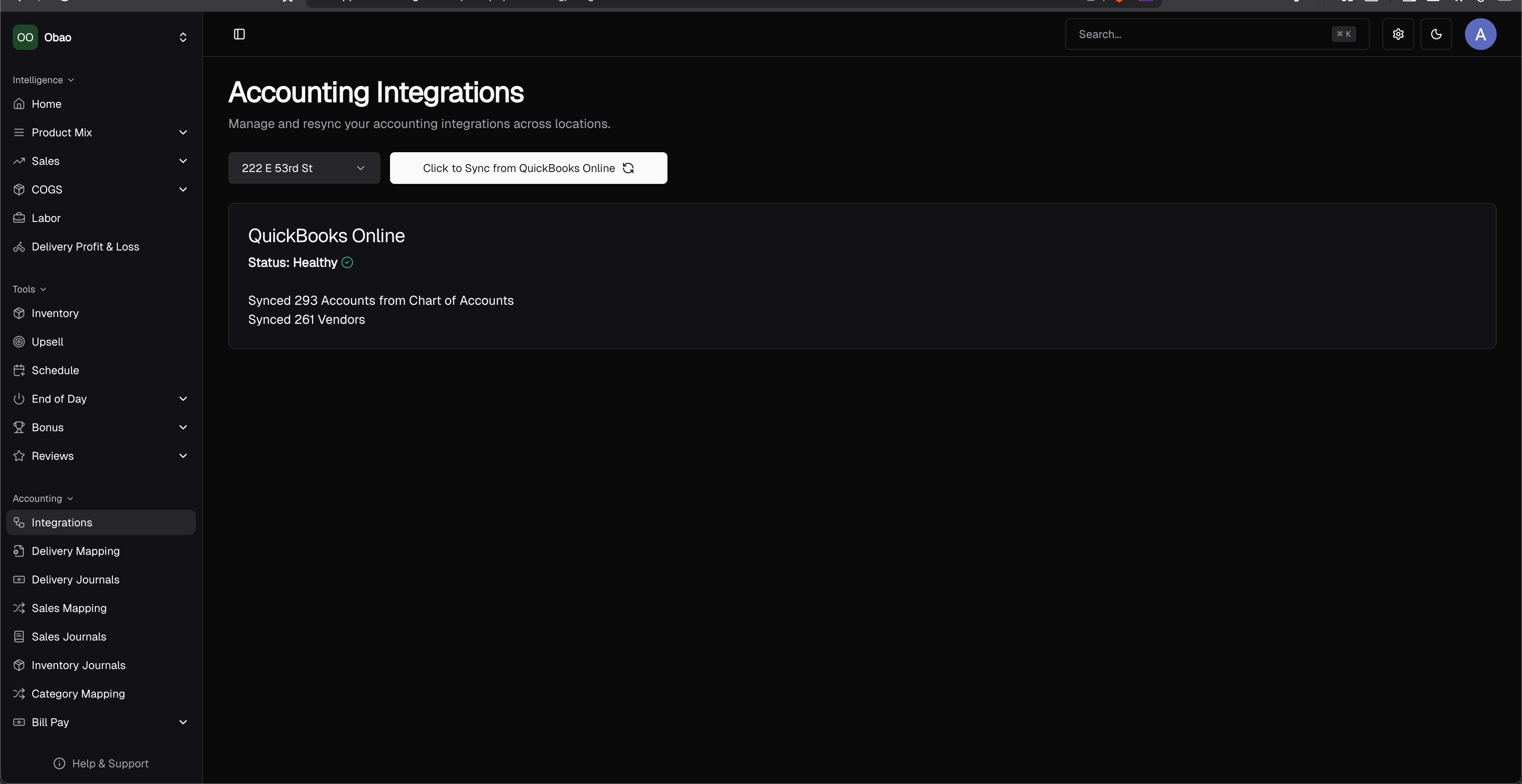The image size is (1522, 784).
Task: Open the Inventory tool
Action: pos(101,313)
